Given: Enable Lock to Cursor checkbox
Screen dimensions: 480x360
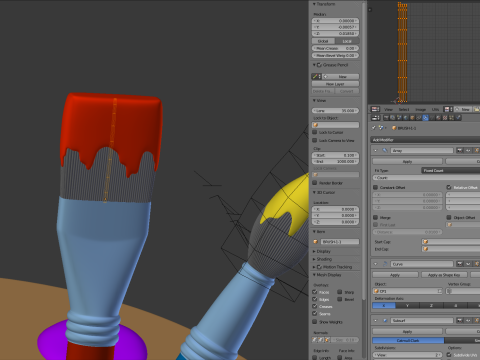Looking at the screenshot, I should pyautogui.click(x=314, y=132).
